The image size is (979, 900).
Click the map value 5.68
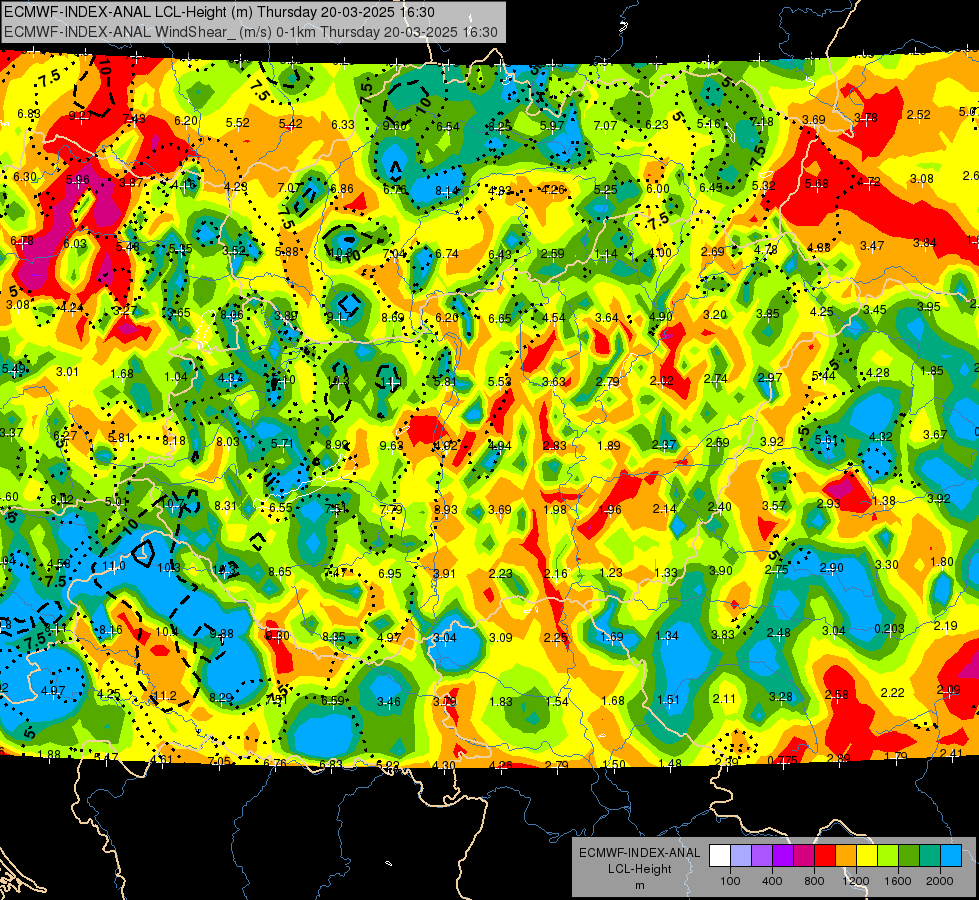click(816, 183)
